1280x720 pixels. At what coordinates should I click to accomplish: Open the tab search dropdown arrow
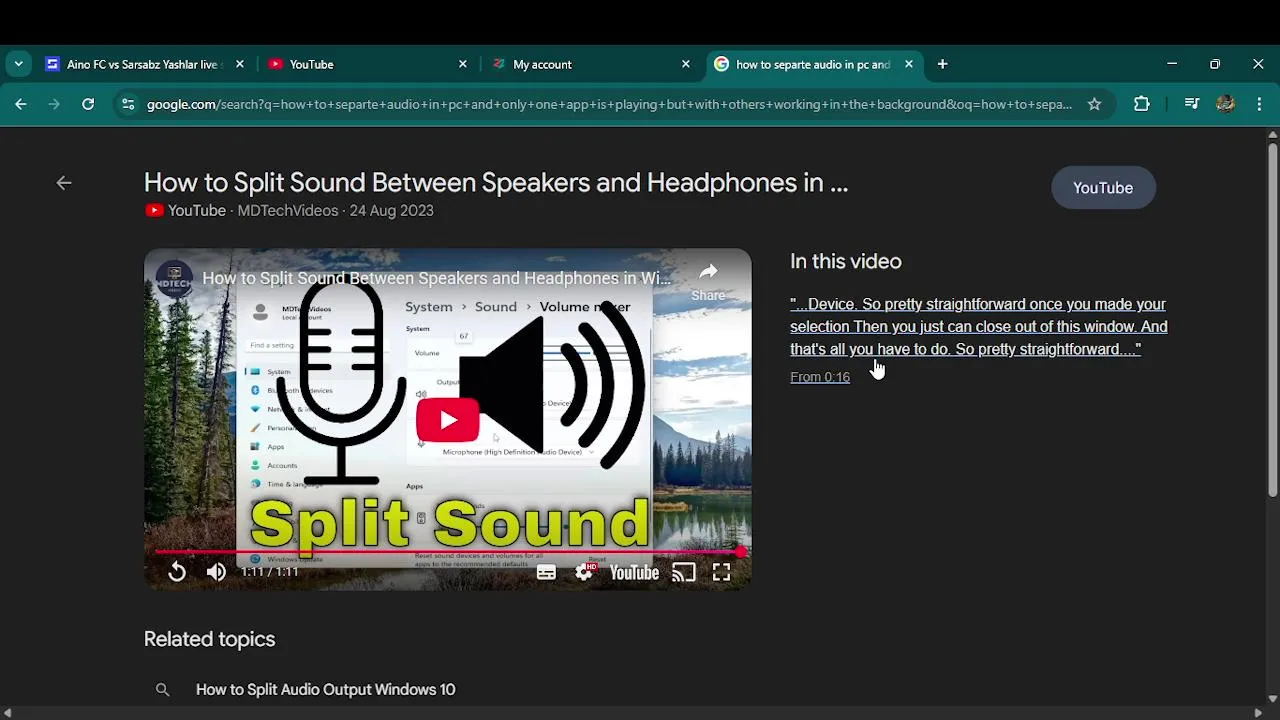(18, 64)
